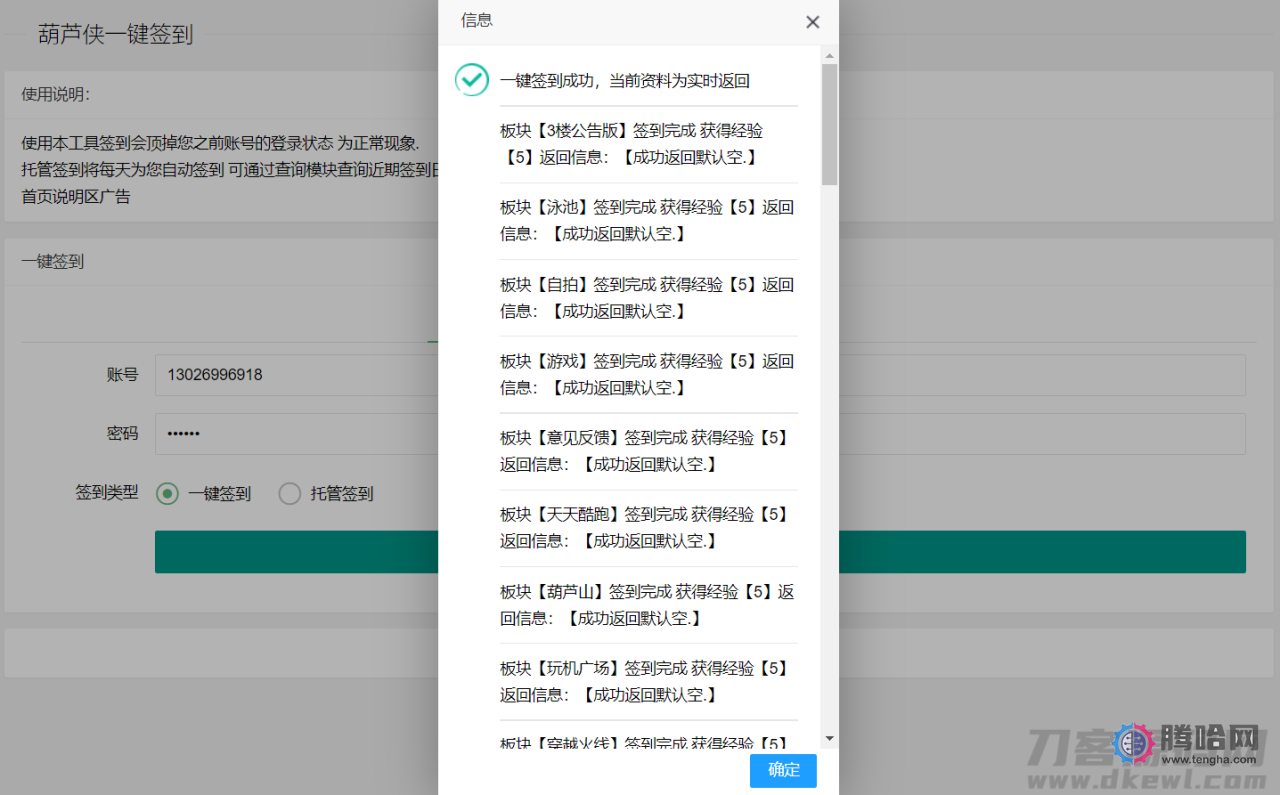Click the 【天天酷跑】 result row

point(649,528)
